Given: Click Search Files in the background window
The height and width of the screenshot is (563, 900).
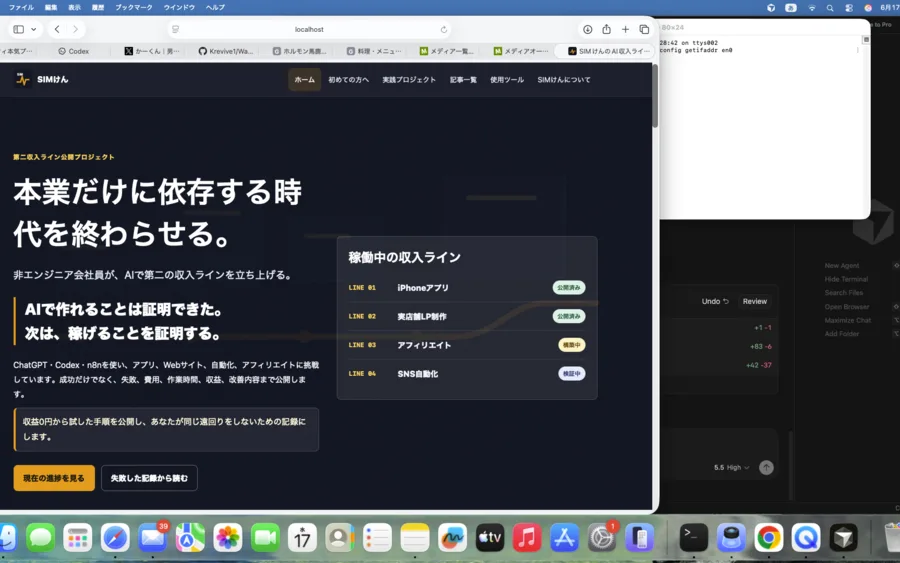Looking at the screenshot, I should coord(844,293).
